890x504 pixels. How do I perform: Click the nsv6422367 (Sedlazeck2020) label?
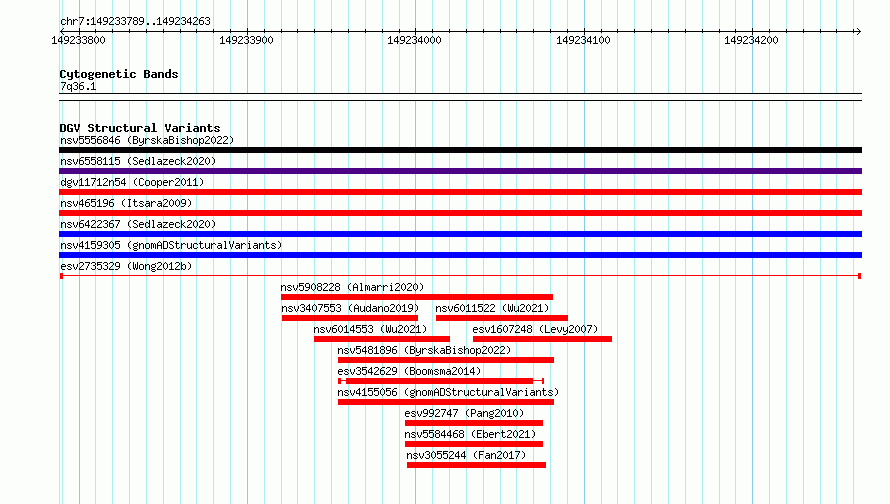coord(138,224)
